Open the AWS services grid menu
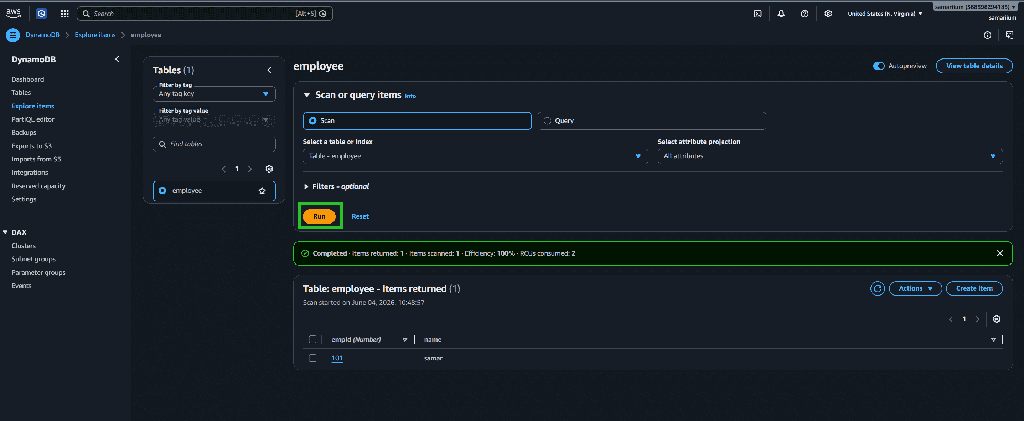Image resolution: width=1024 pixels, height=421 pixels. point(65,13)
